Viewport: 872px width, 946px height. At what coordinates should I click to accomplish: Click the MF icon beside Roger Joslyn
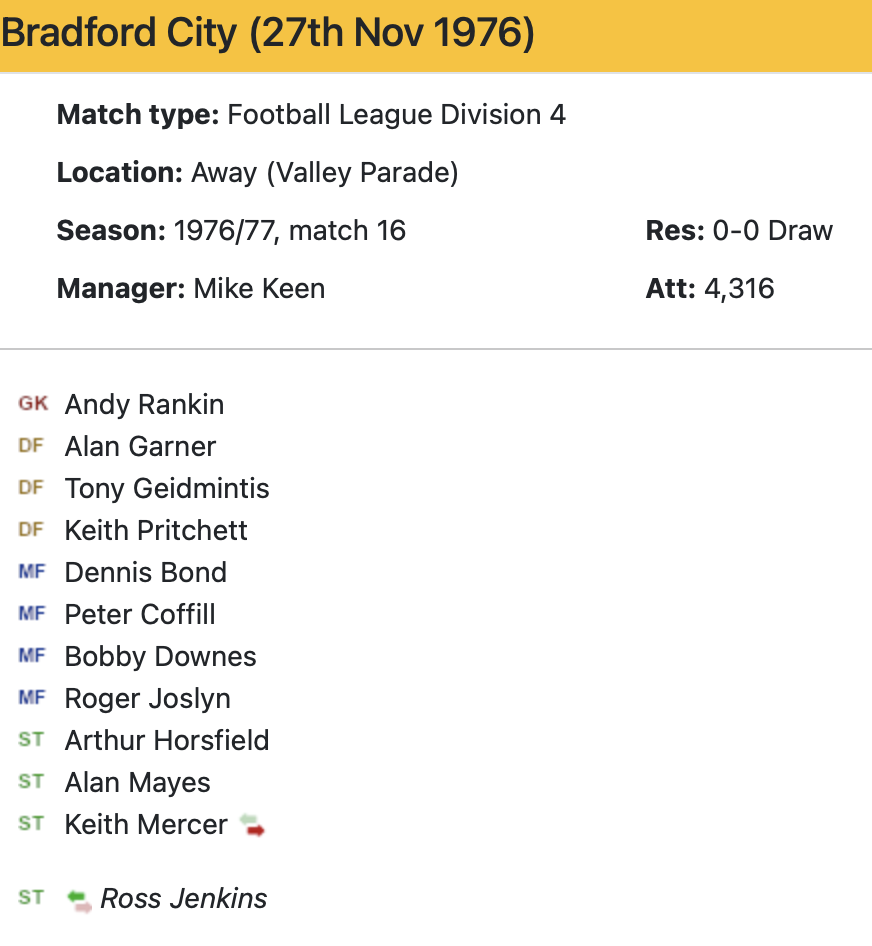[x=32, y=698]
